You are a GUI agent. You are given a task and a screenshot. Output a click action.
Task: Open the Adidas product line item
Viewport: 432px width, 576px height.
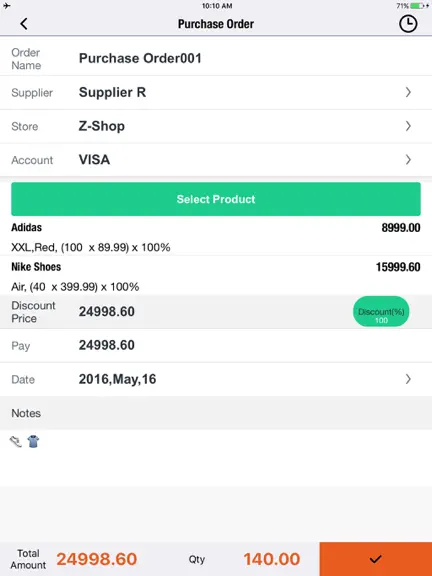point(216,237)
